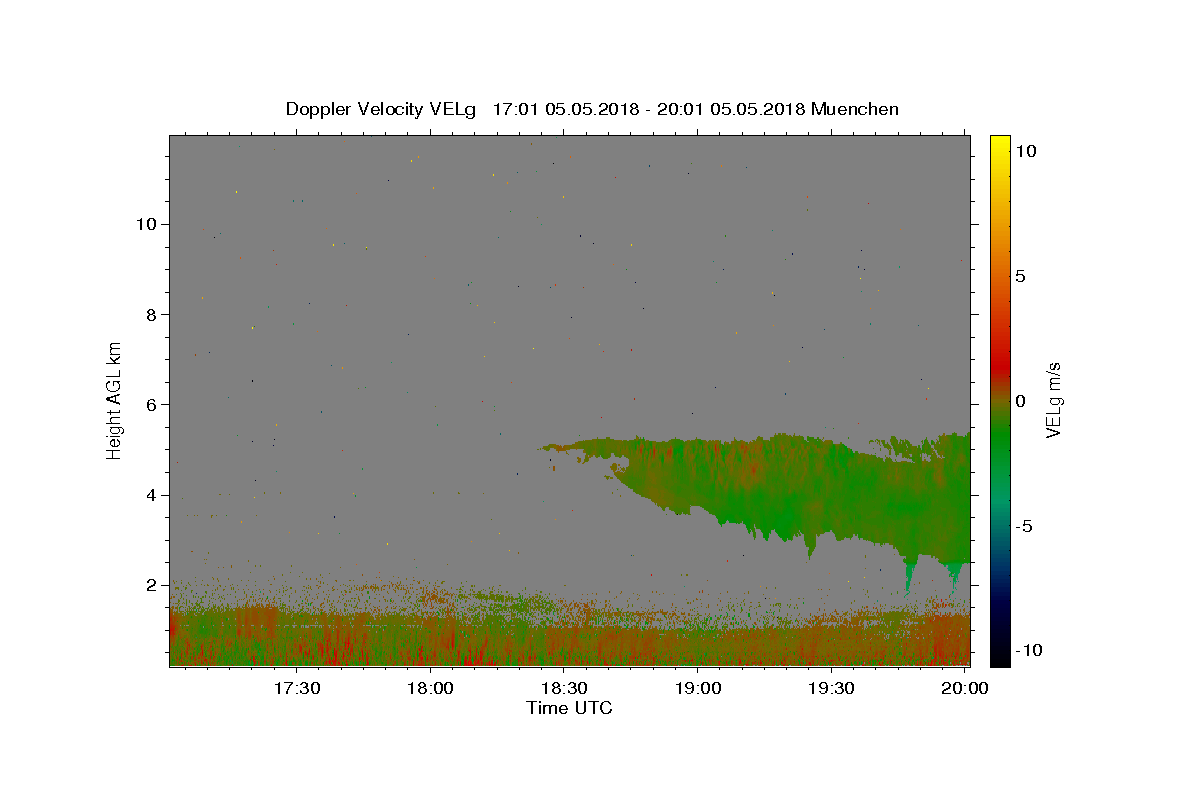
Task: Click the boundary layer echoes near ground level
Action: click(x=570, y=635)
